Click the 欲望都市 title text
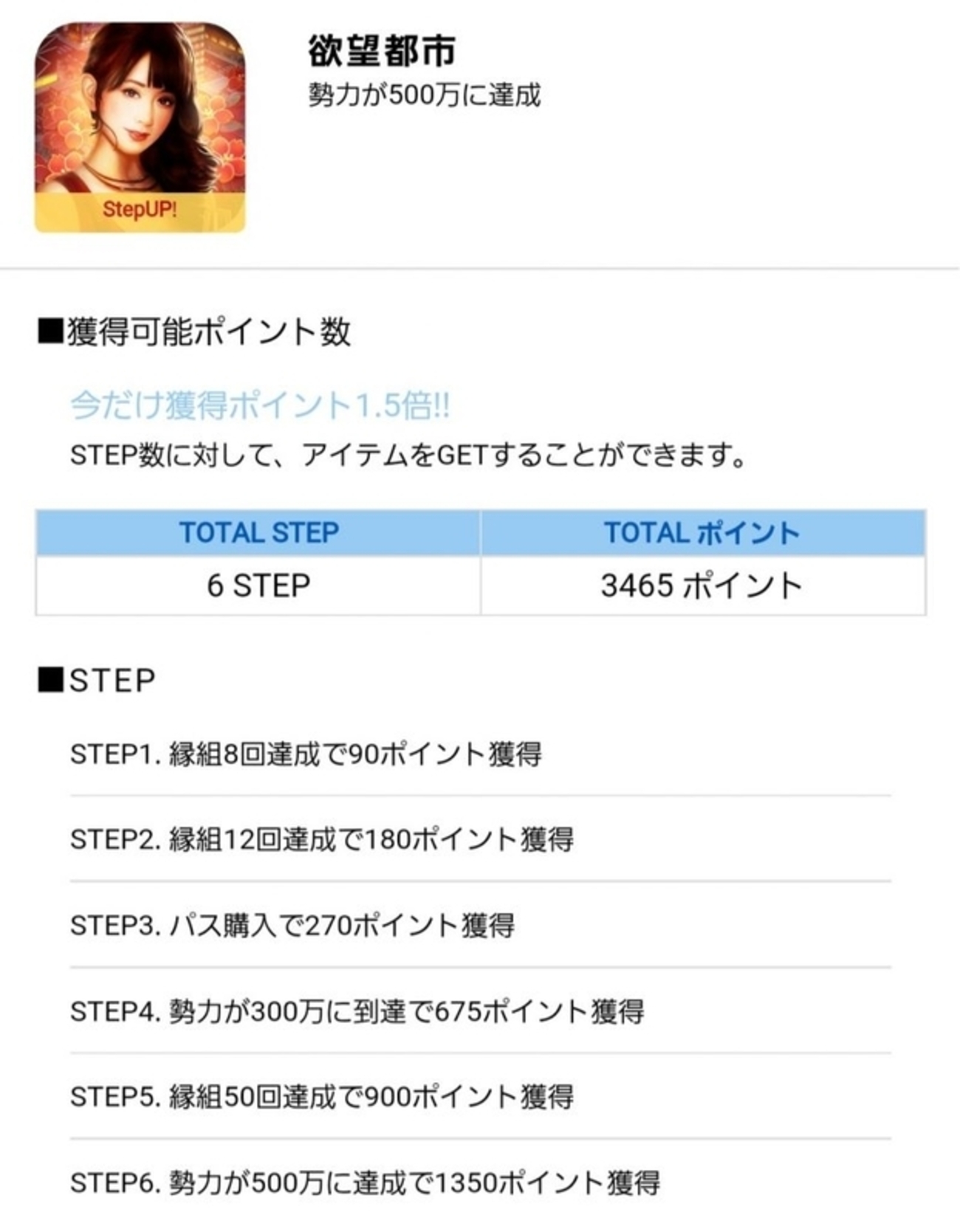Screen dimensions: 960x1232 pyautogui.click(x=381, y=51)
